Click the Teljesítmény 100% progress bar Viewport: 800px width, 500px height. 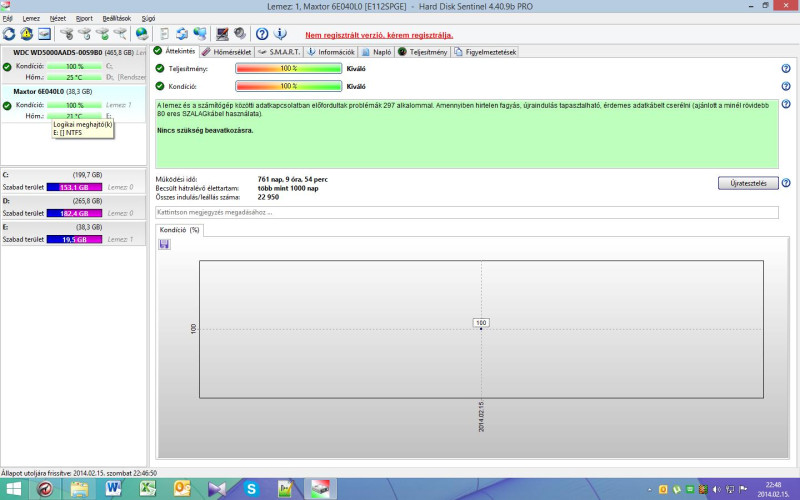(x=289, y=68)
